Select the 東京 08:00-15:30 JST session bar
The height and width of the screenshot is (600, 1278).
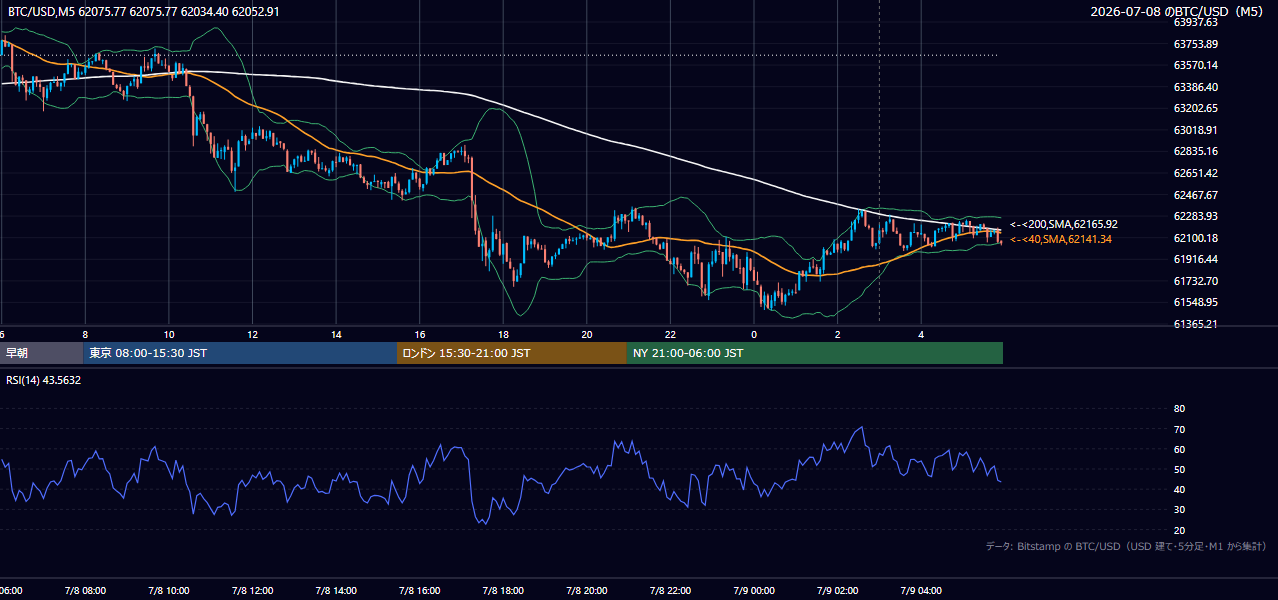point(240,353)
